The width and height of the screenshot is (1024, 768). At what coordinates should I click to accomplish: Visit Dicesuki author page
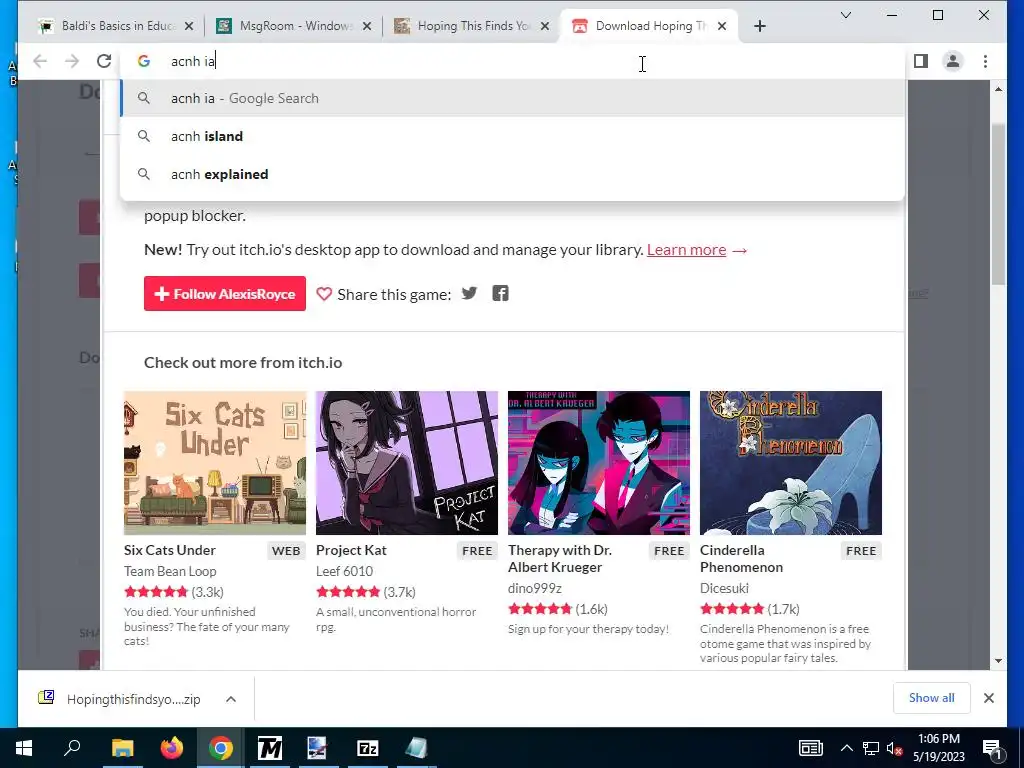pyautogui.click(x=724, y=588)
